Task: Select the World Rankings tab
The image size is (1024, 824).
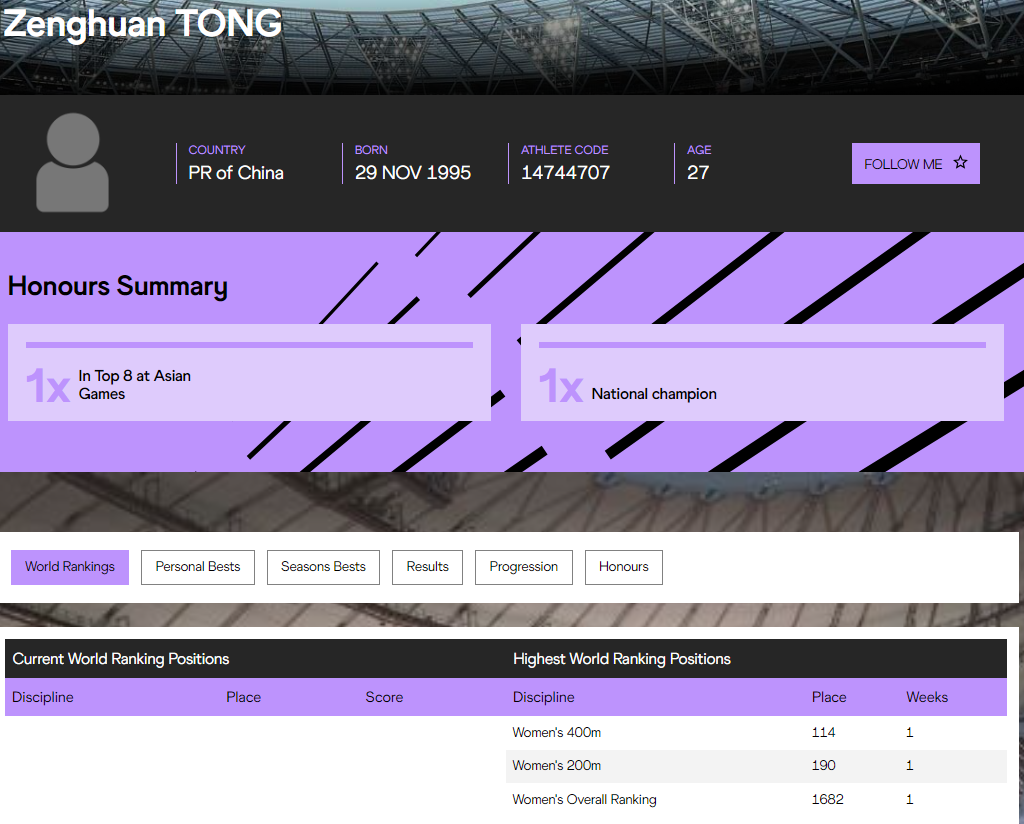Action: [x=70, y=567]
